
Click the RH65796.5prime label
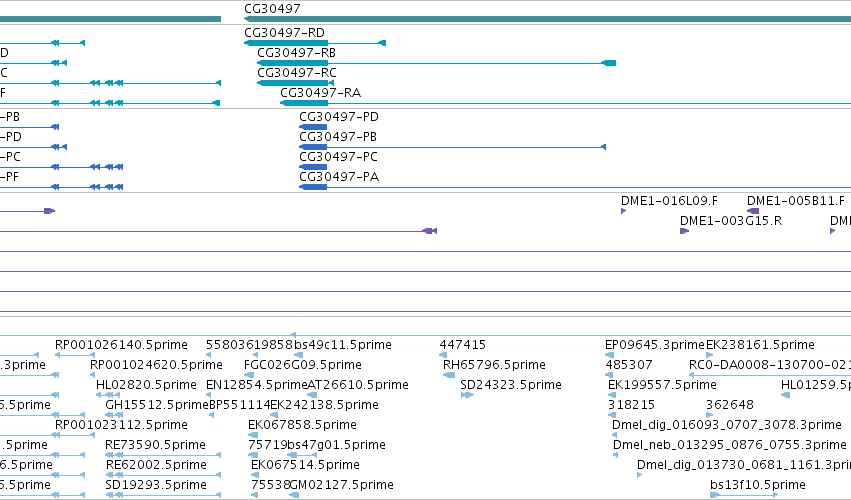click(x=494, y=365)
